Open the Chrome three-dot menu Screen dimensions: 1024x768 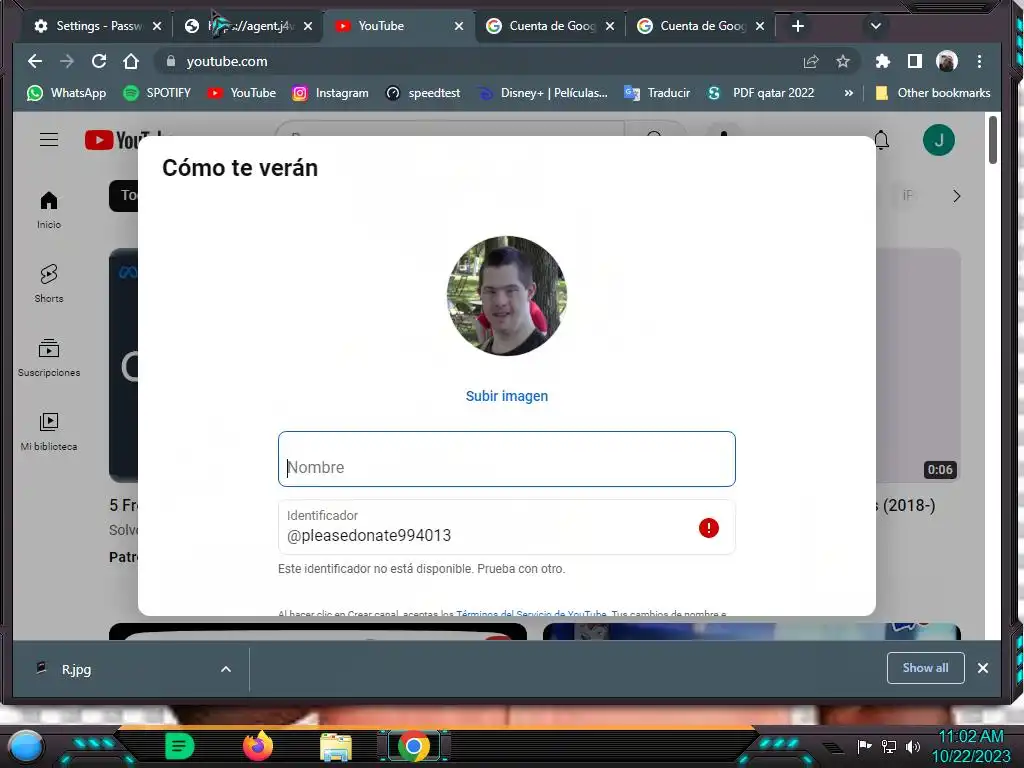point(979,61)
